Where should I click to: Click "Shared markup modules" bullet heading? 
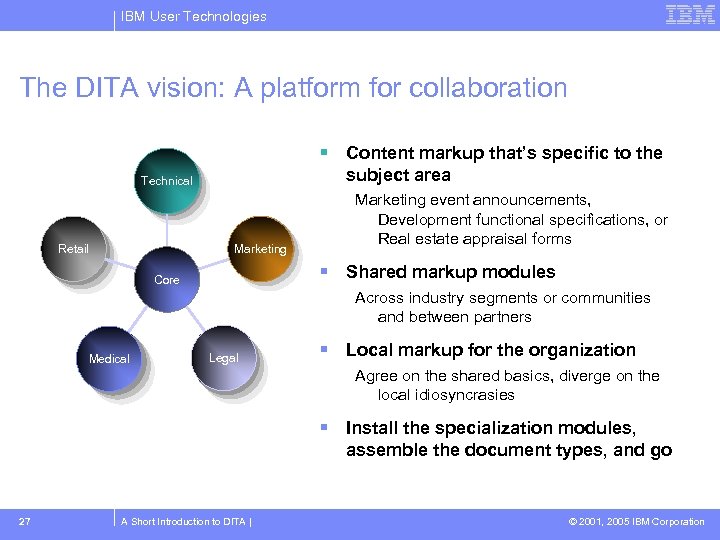pos(450,272)
